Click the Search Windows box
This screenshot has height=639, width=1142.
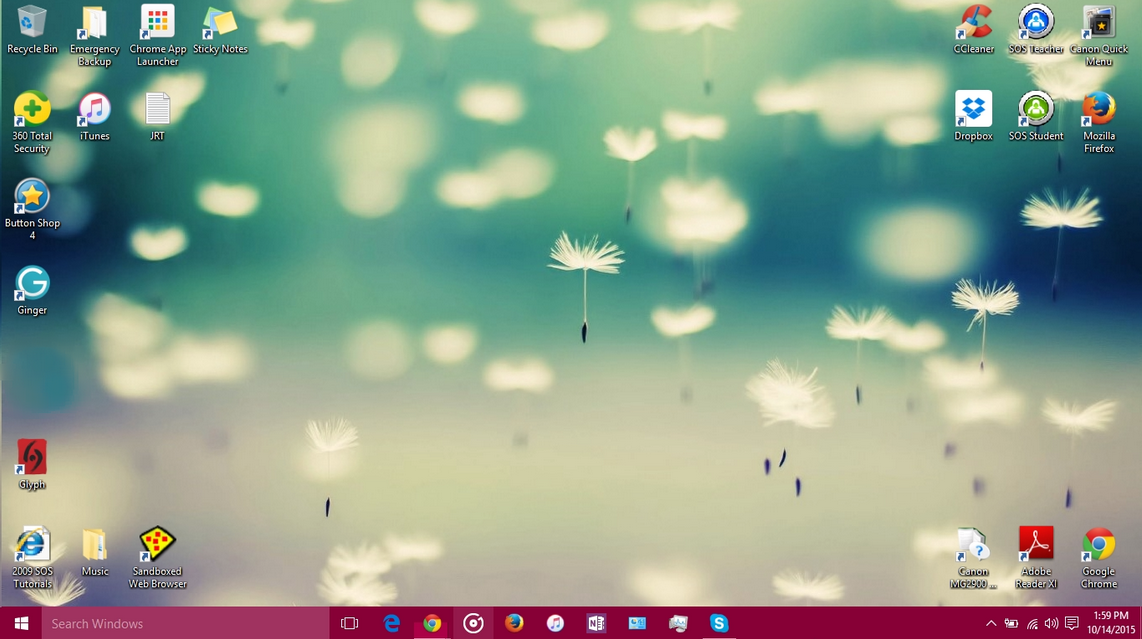click(185, 624)
